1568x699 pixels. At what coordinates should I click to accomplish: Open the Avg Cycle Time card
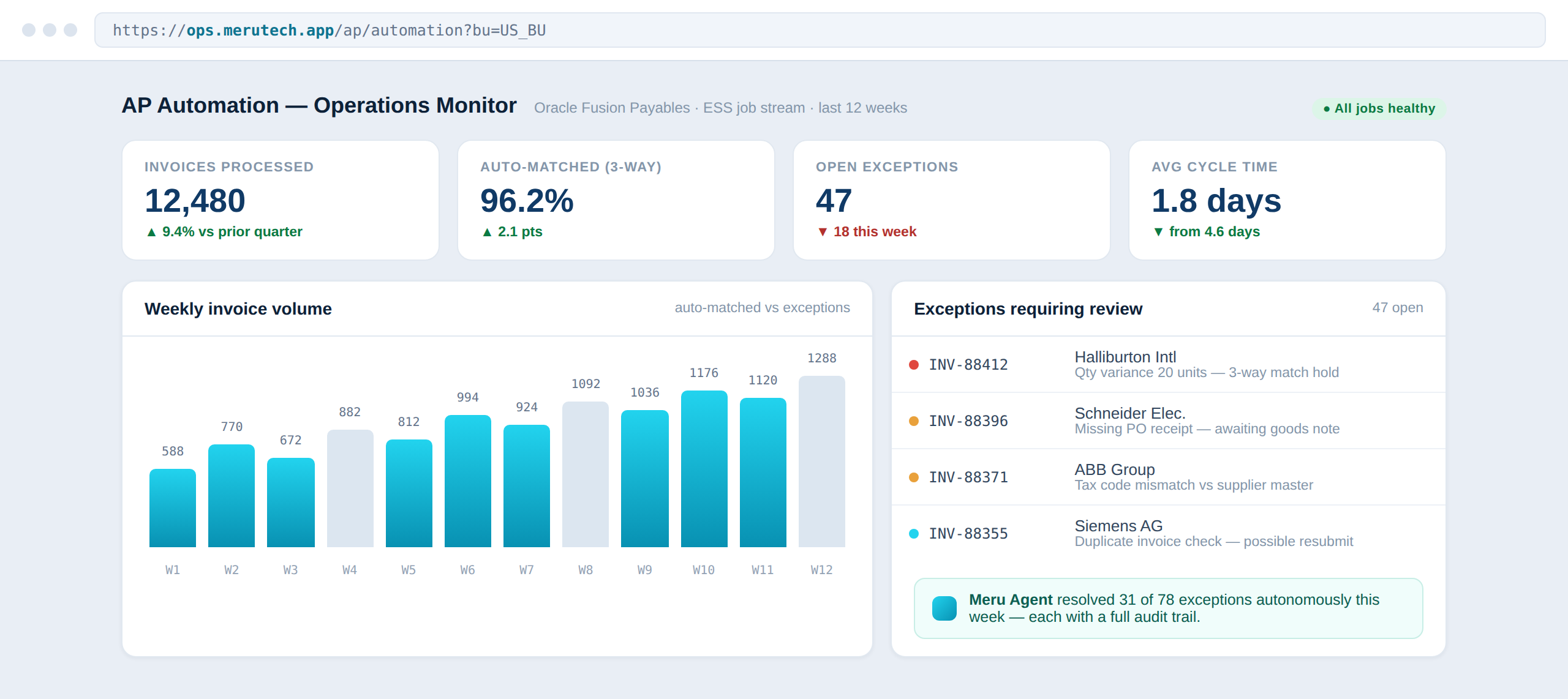coord(1287,200)
